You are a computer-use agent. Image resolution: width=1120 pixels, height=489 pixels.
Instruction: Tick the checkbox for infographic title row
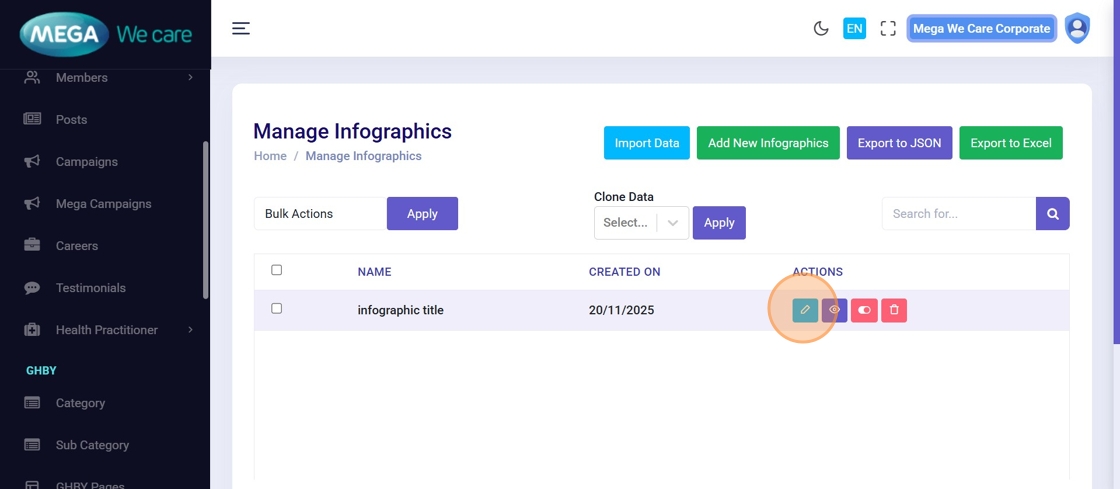(277, 309)
